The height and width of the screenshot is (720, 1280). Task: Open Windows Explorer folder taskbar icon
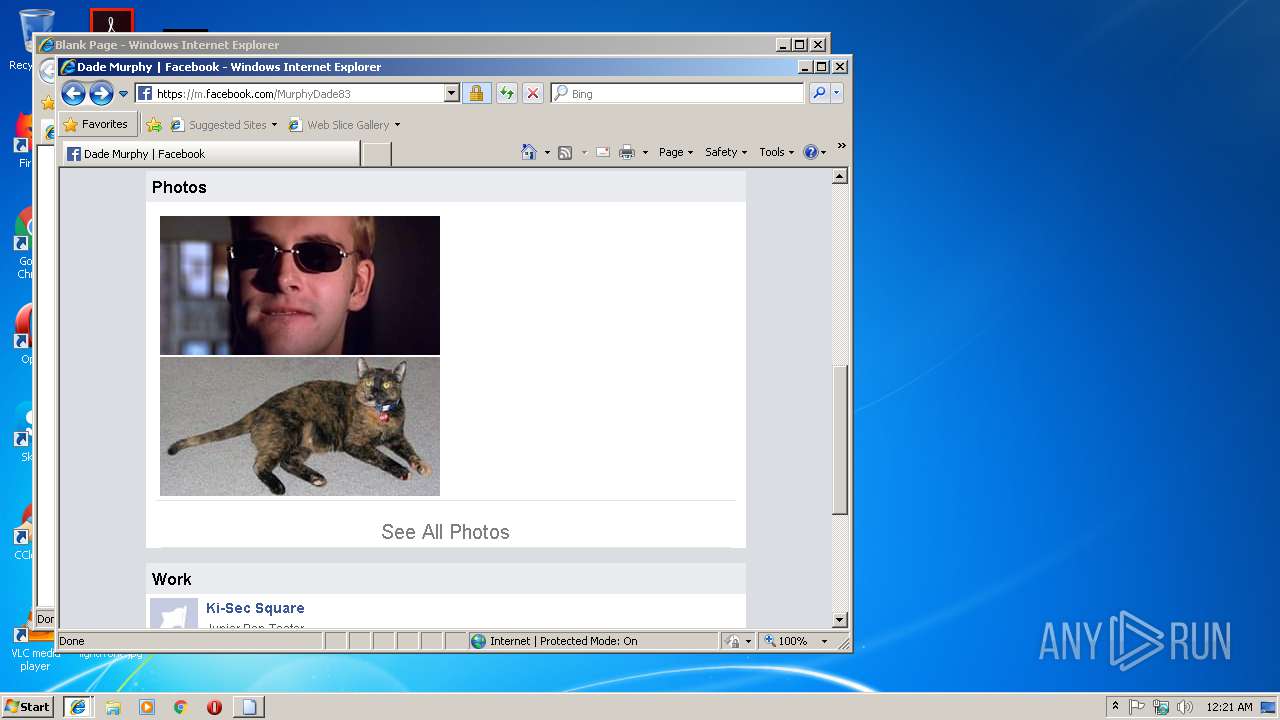pyautogui.click(x=113, y=707)
